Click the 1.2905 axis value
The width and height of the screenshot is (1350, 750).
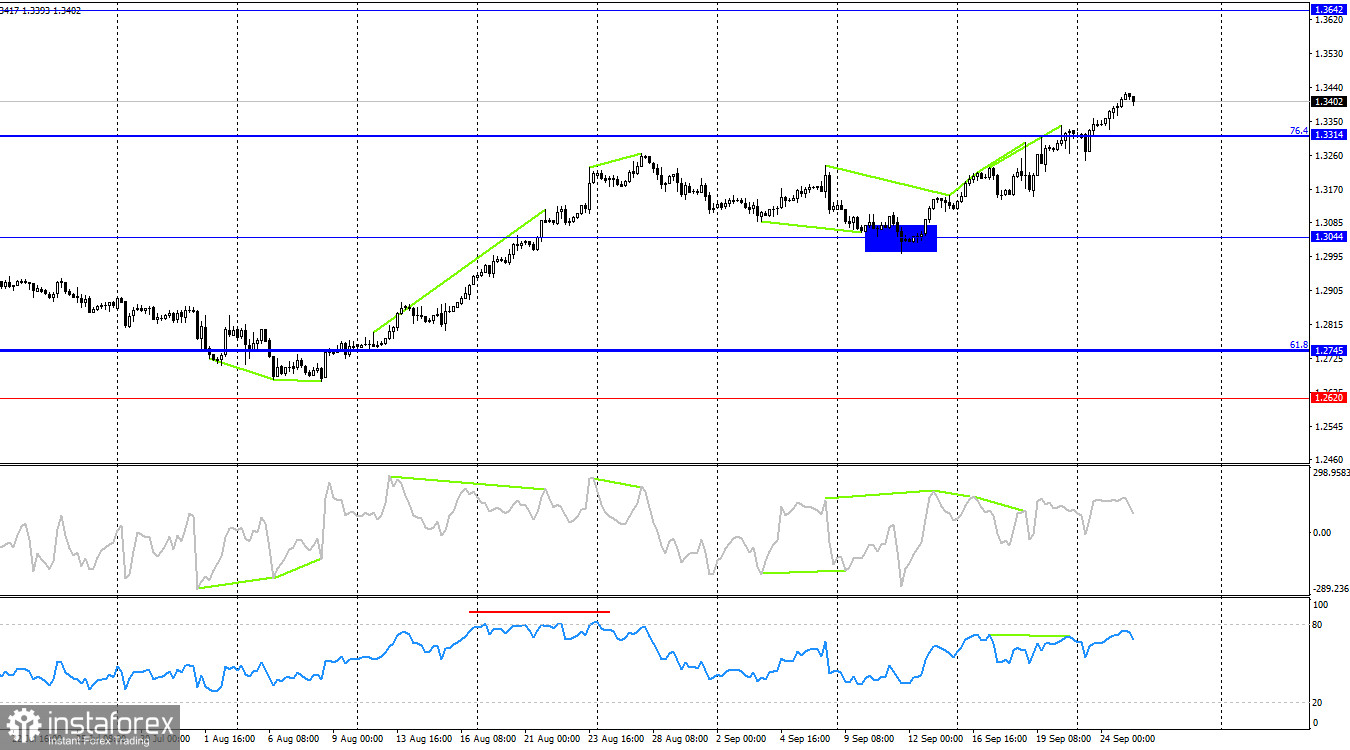[x=1330, y=291]
